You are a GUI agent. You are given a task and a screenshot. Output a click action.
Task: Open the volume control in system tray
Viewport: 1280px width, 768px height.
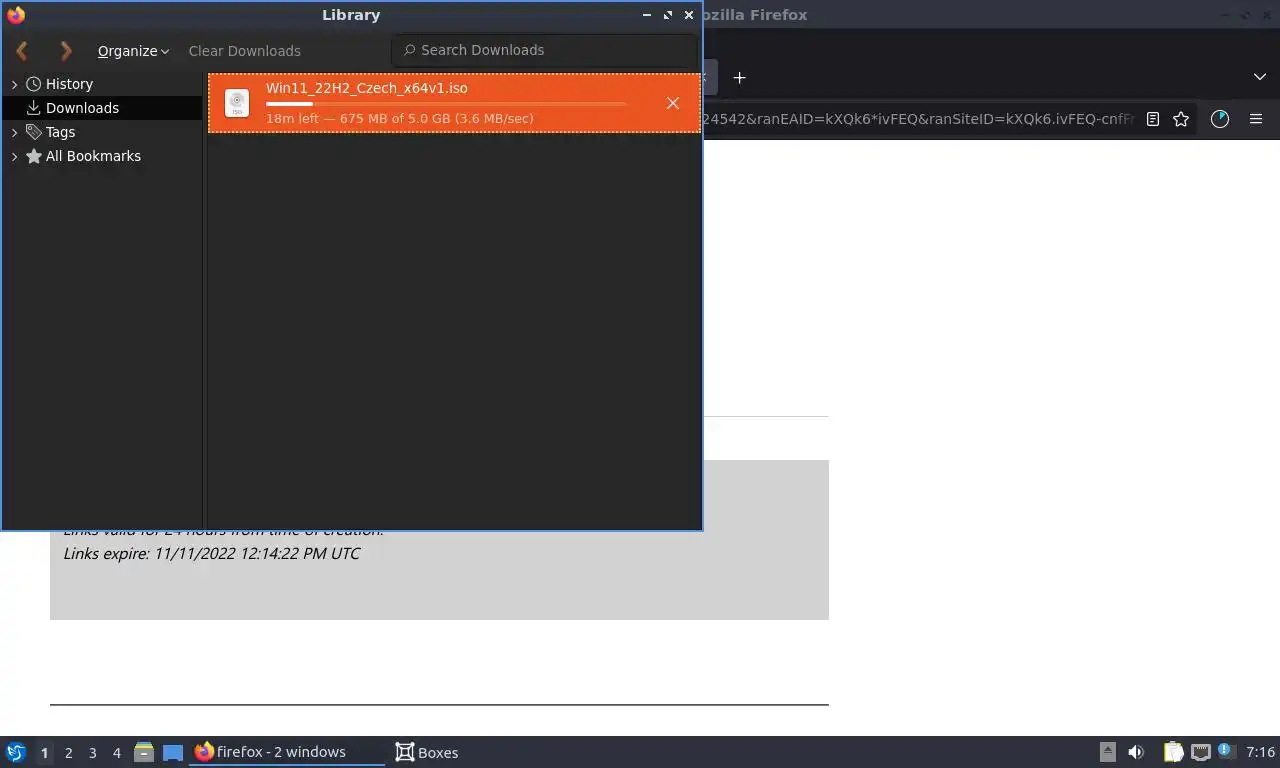coord(1136,752)
